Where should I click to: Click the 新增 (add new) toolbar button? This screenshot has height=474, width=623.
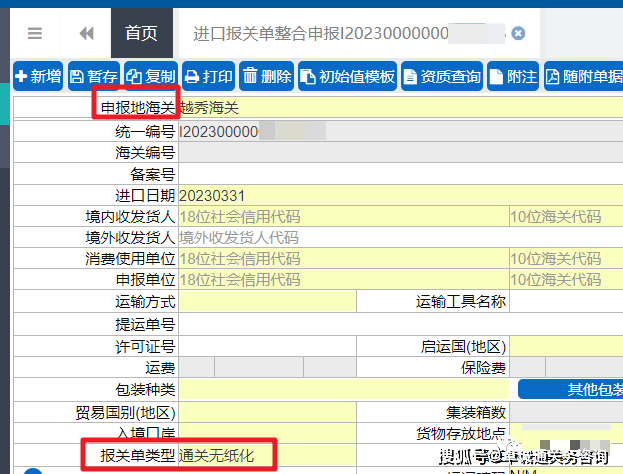[x=38, y=76]
